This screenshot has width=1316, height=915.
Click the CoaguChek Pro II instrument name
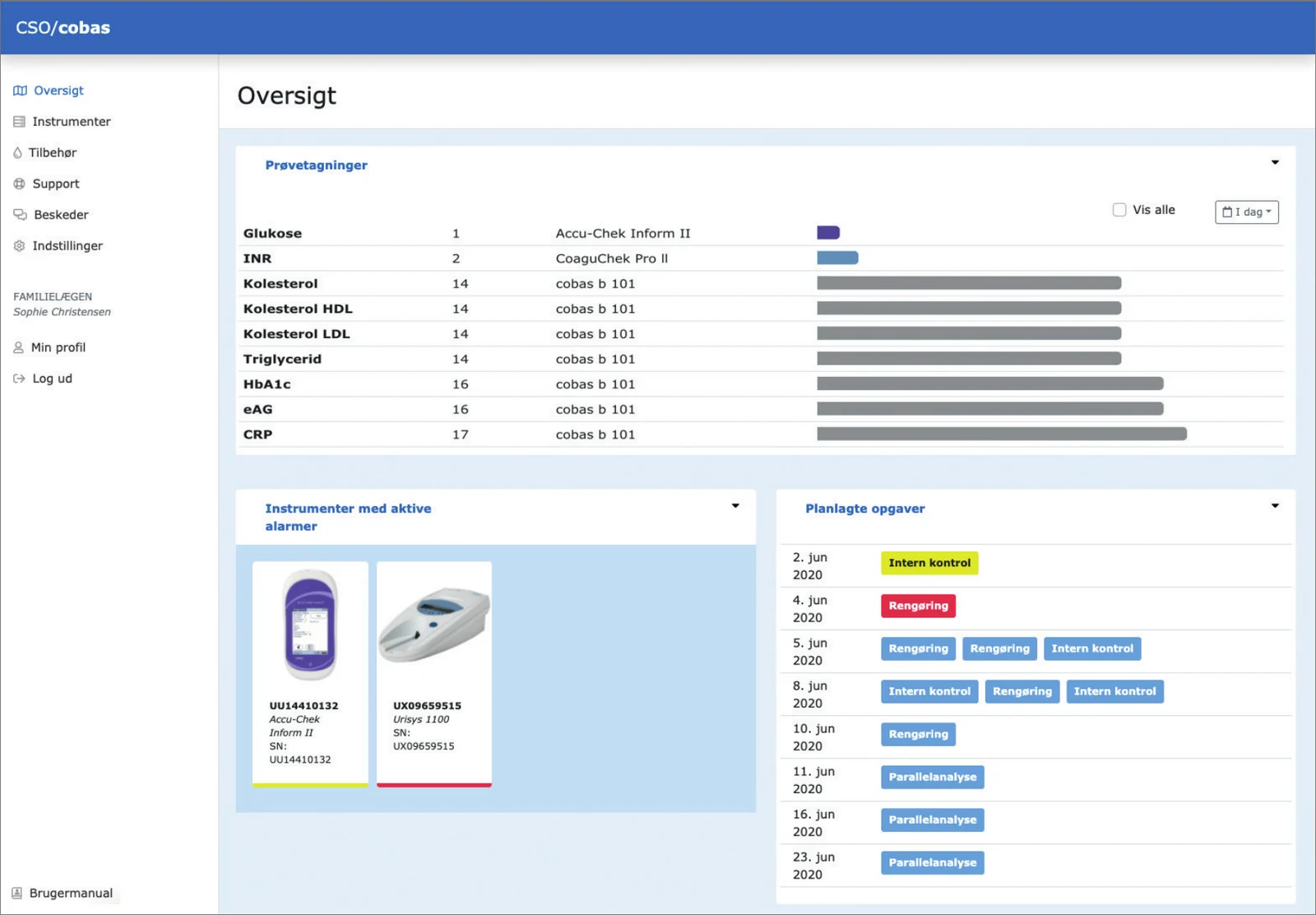pos(612,258)
